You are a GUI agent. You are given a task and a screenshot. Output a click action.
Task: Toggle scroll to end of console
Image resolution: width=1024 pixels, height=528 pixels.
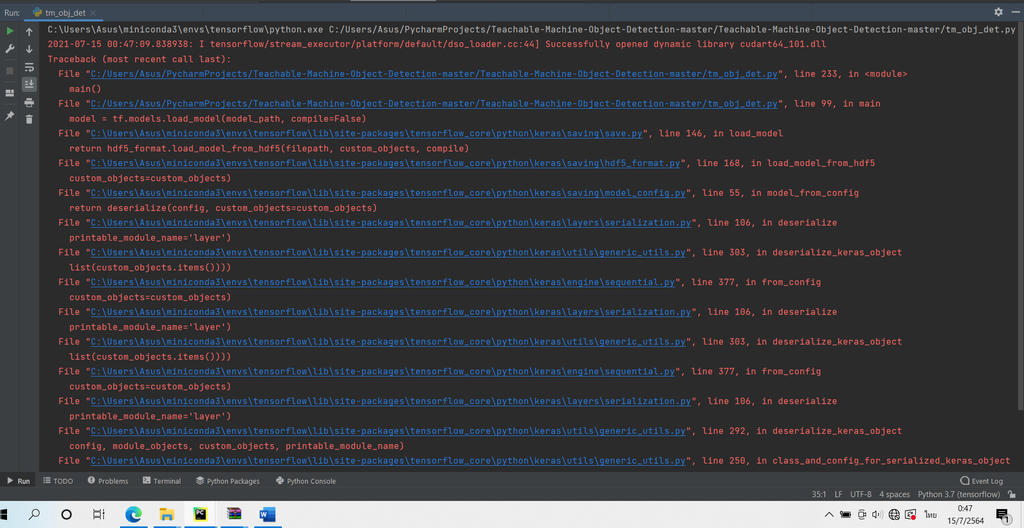coord(29,84)
